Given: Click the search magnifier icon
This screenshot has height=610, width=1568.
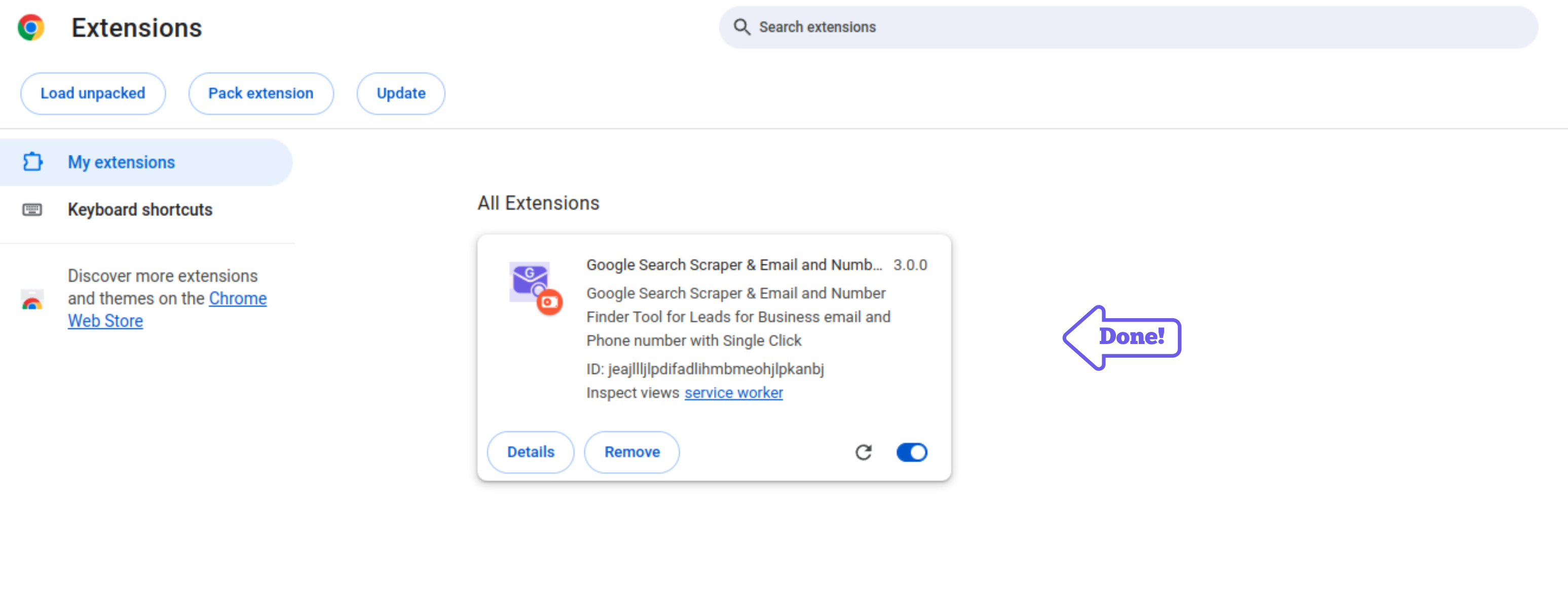Looking at the screenshot, I should 741,27.
